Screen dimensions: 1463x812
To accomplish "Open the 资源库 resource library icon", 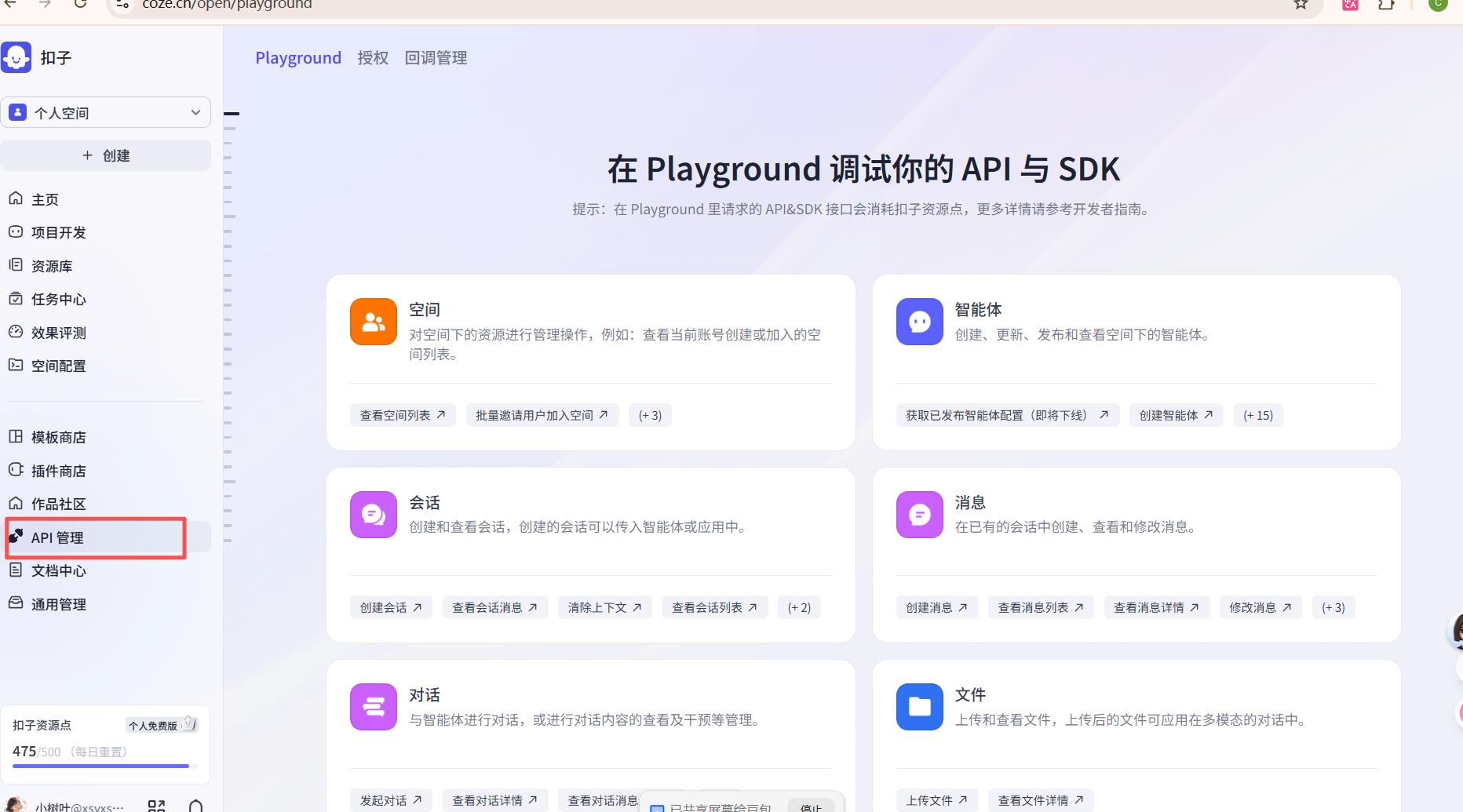I will coord(16,265).
